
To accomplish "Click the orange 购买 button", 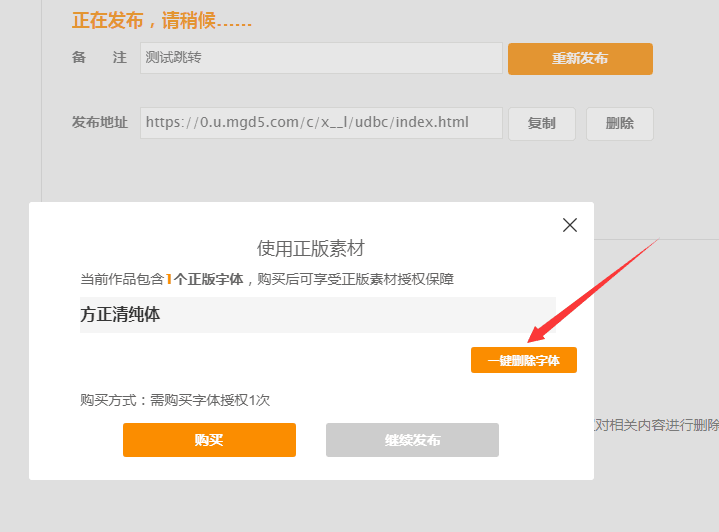I will [x=209, y=440].
